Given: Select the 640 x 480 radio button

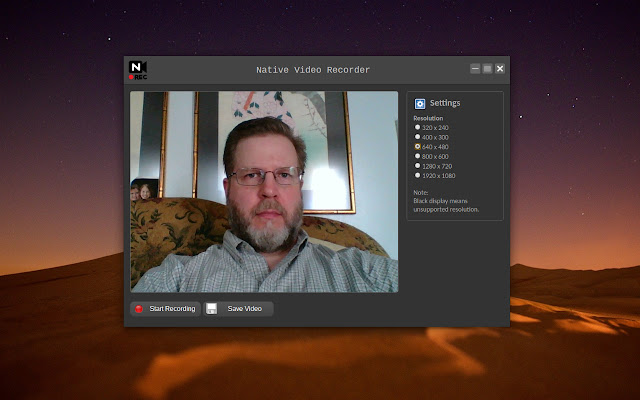Looking at the screenshot, I should point(417,147).
